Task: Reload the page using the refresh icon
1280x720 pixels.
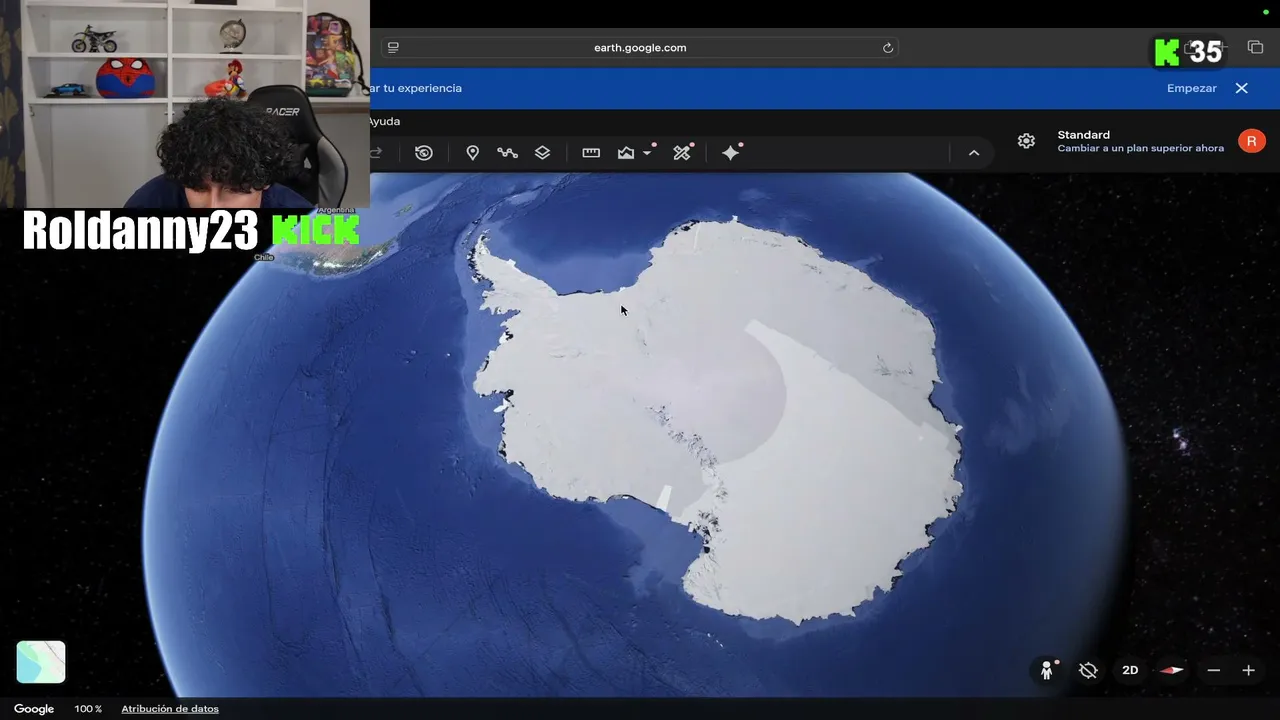Action: [x=887, y=47]
